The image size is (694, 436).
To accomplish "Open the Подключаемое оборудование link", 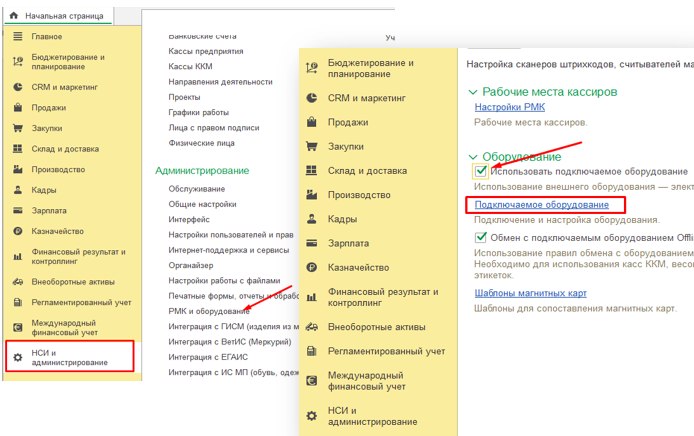I will [542, 204].
